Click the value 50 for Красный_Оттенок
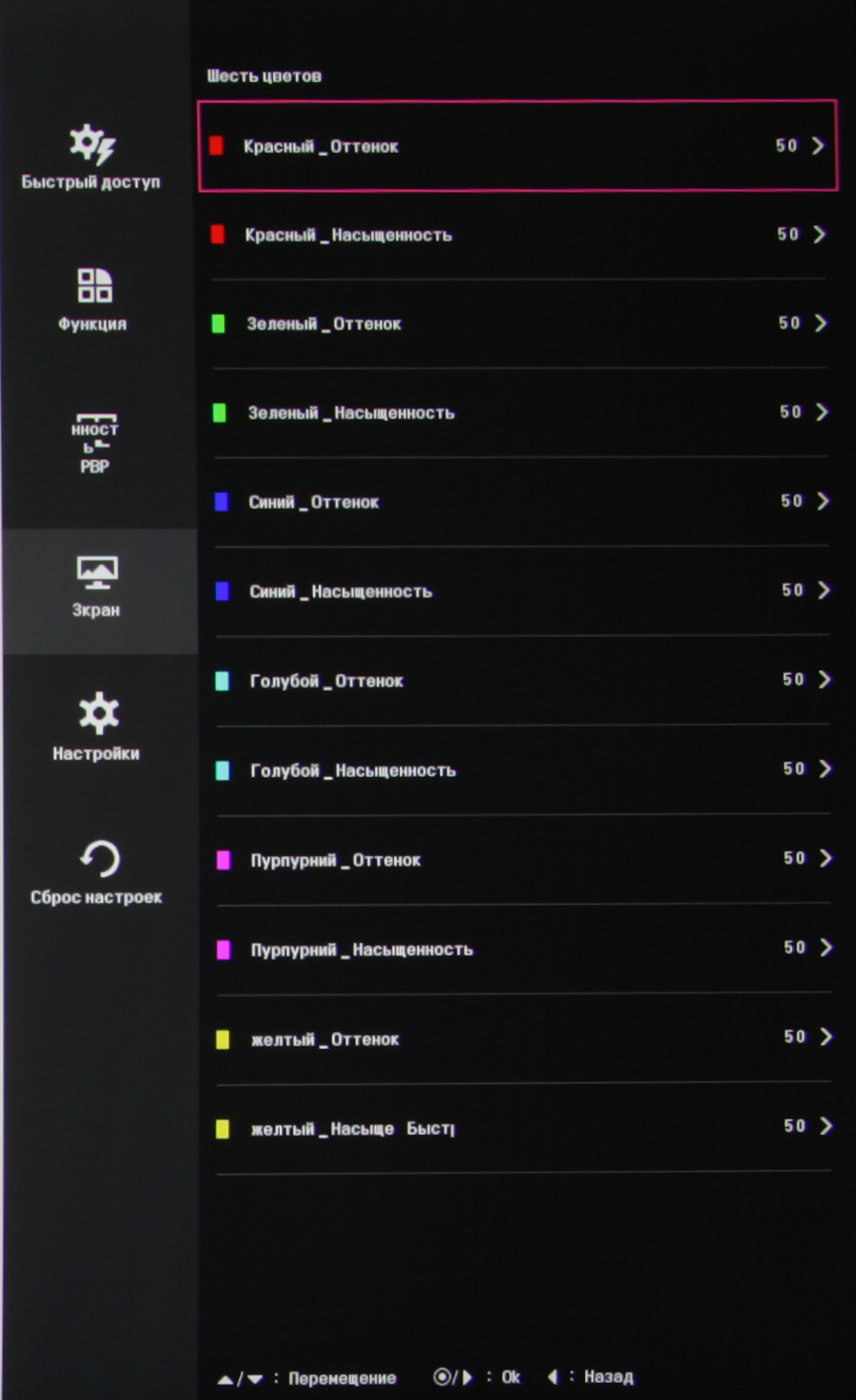 [x=785, y=146]
